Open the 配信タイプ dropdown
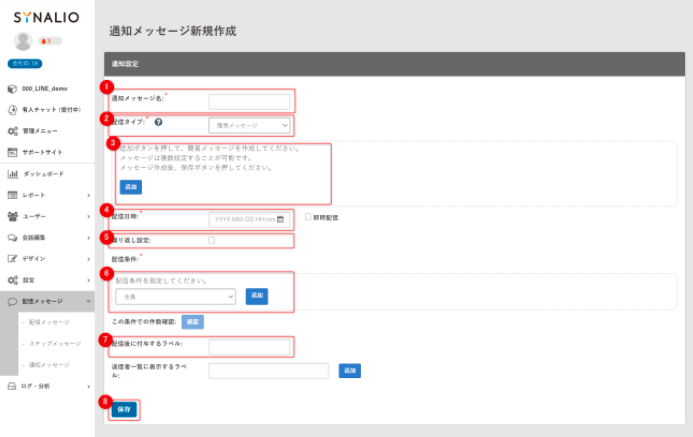693x437 pixels. (x=249, y=125)
